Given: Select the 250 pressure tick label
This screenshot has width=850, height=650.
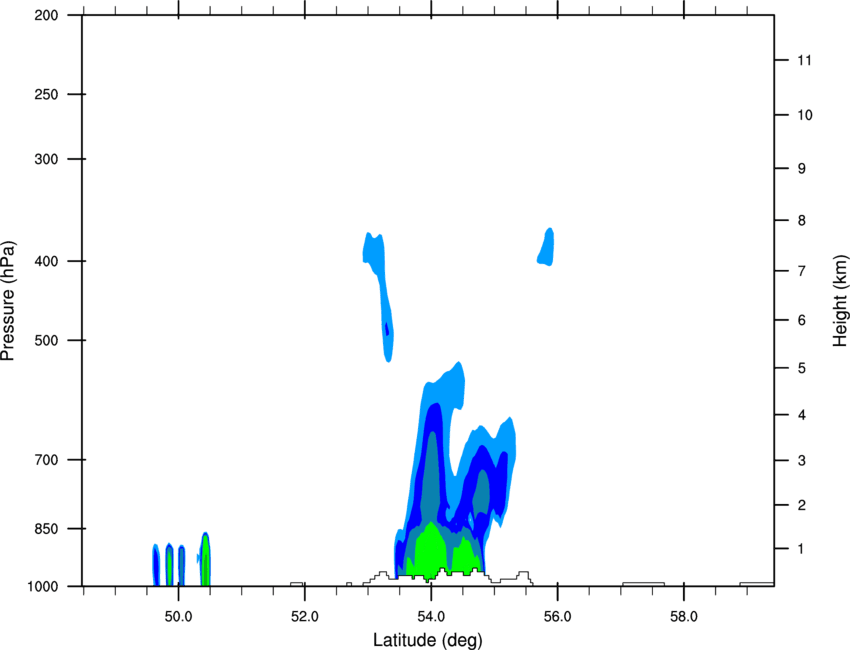Looking at the screenshot, I should 46,94.
